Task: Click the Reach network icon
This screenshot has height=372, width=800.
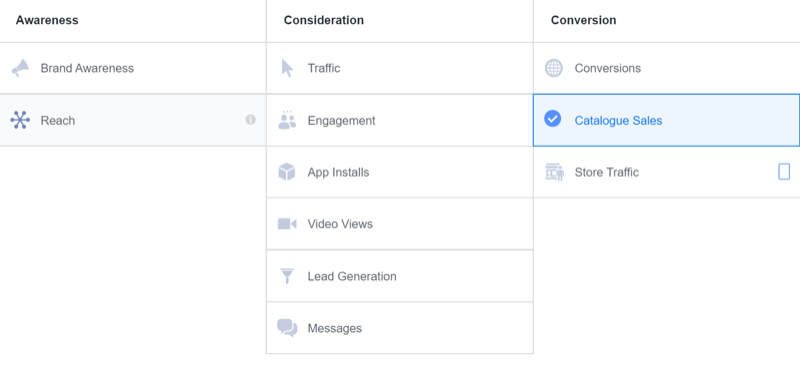Action: tap(20, 120)
